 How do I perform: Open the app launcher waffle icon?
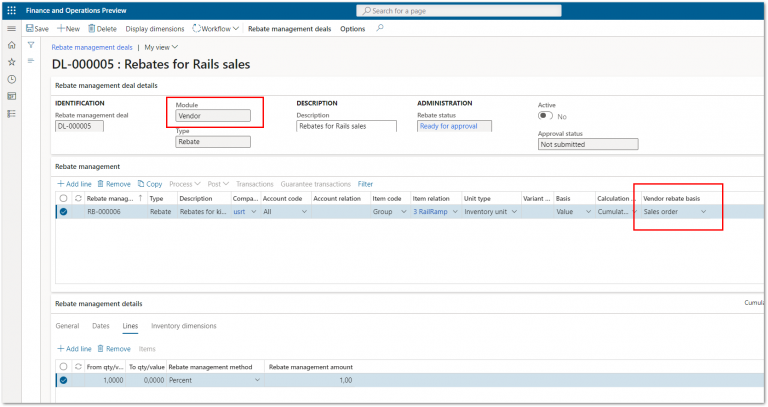coord(11,10)
